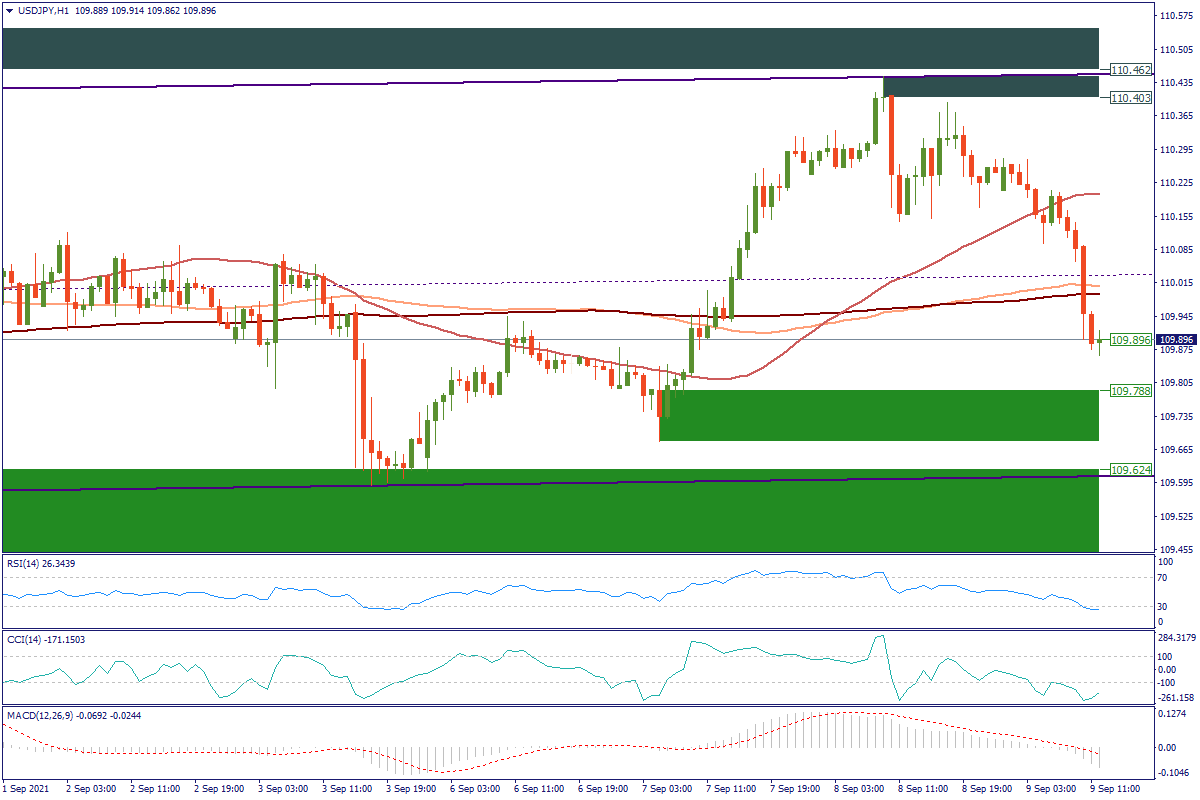Select the RSI 70 level marker
1200x800 pixels.
(1163, 578)
